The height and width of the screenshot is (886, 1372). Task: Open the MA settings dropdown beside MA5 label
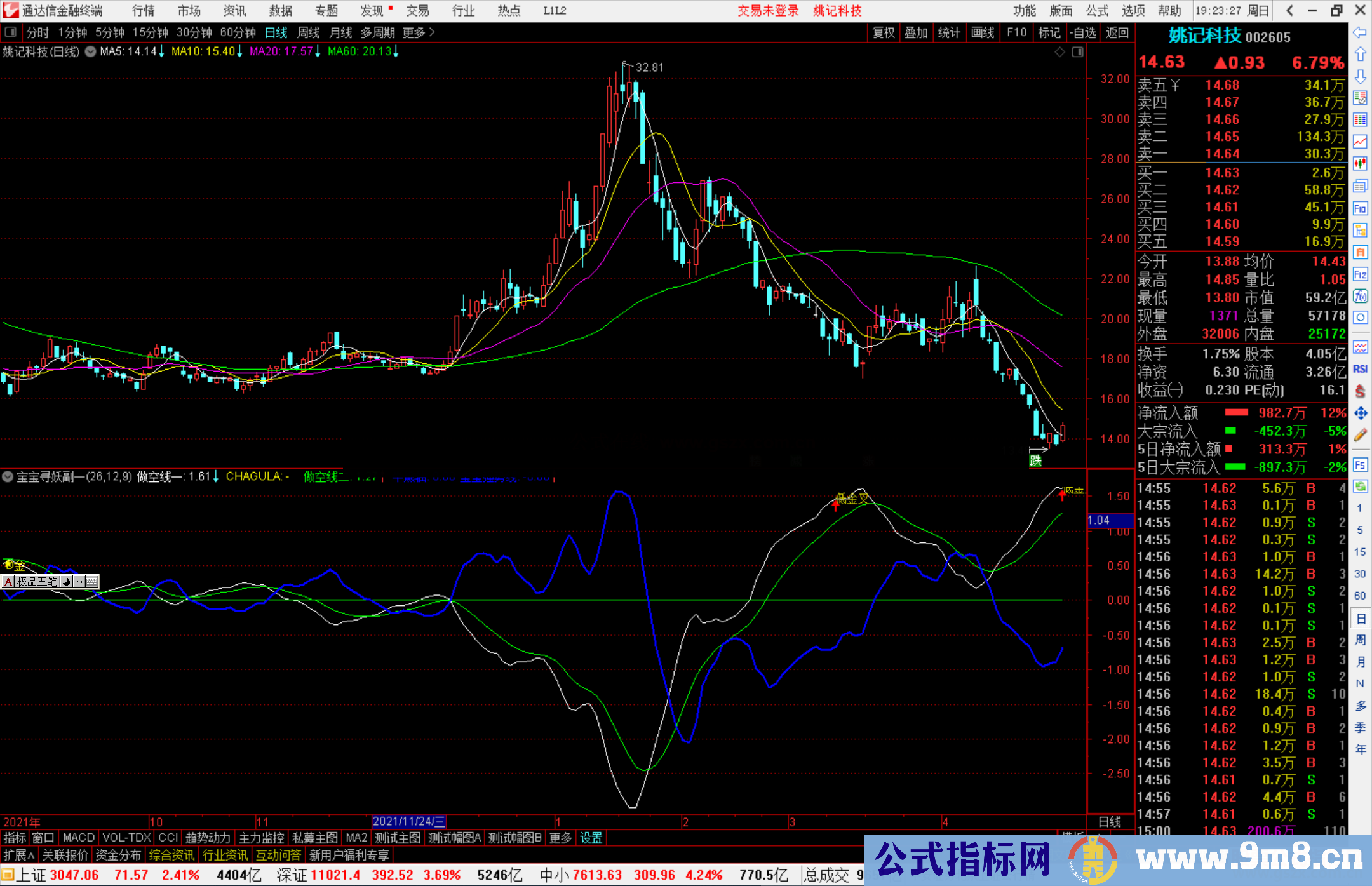(x=90, y=51)
